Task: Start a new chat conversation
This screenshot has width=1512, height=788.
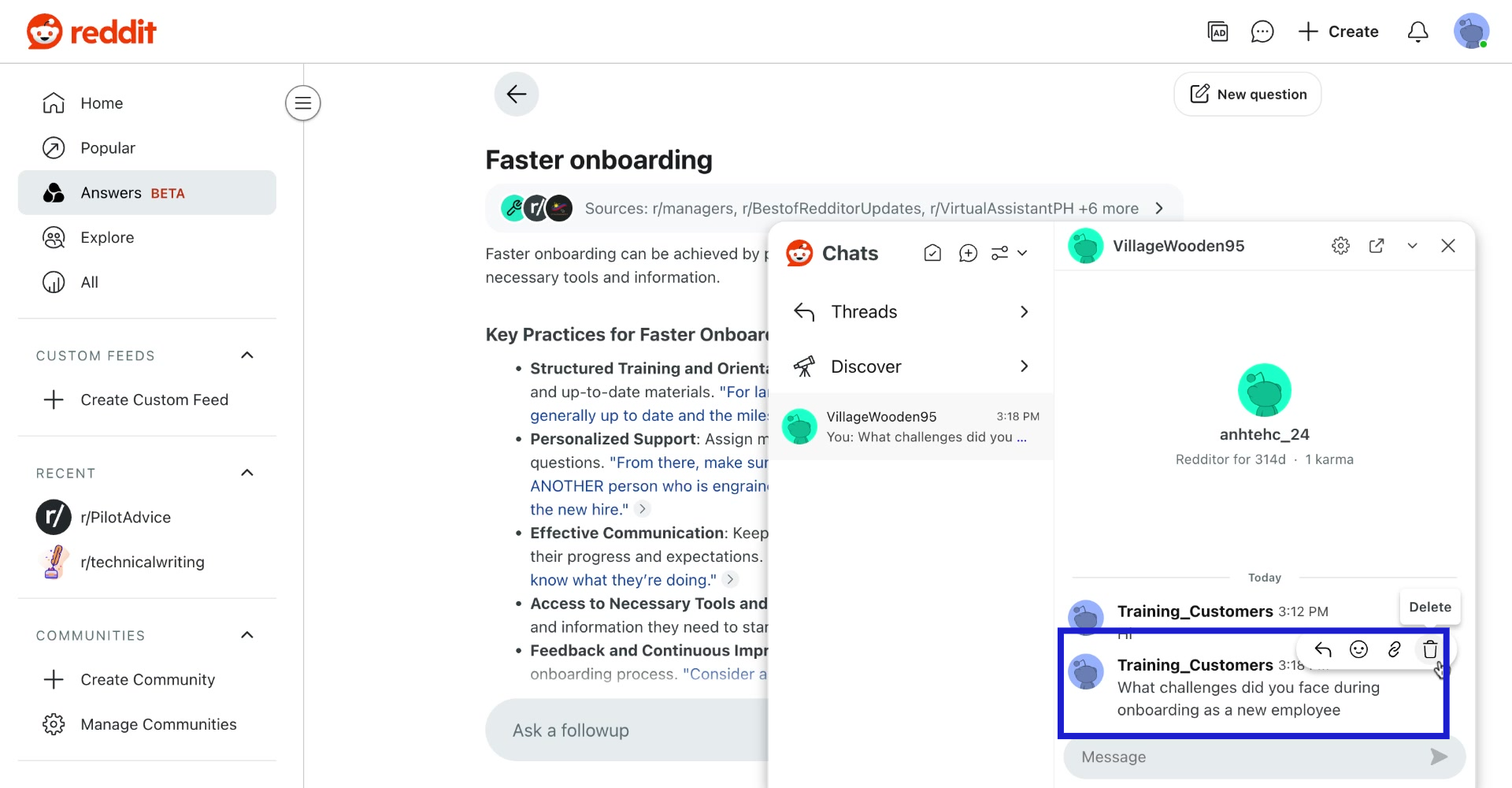Action: click(x=968, y=253)
